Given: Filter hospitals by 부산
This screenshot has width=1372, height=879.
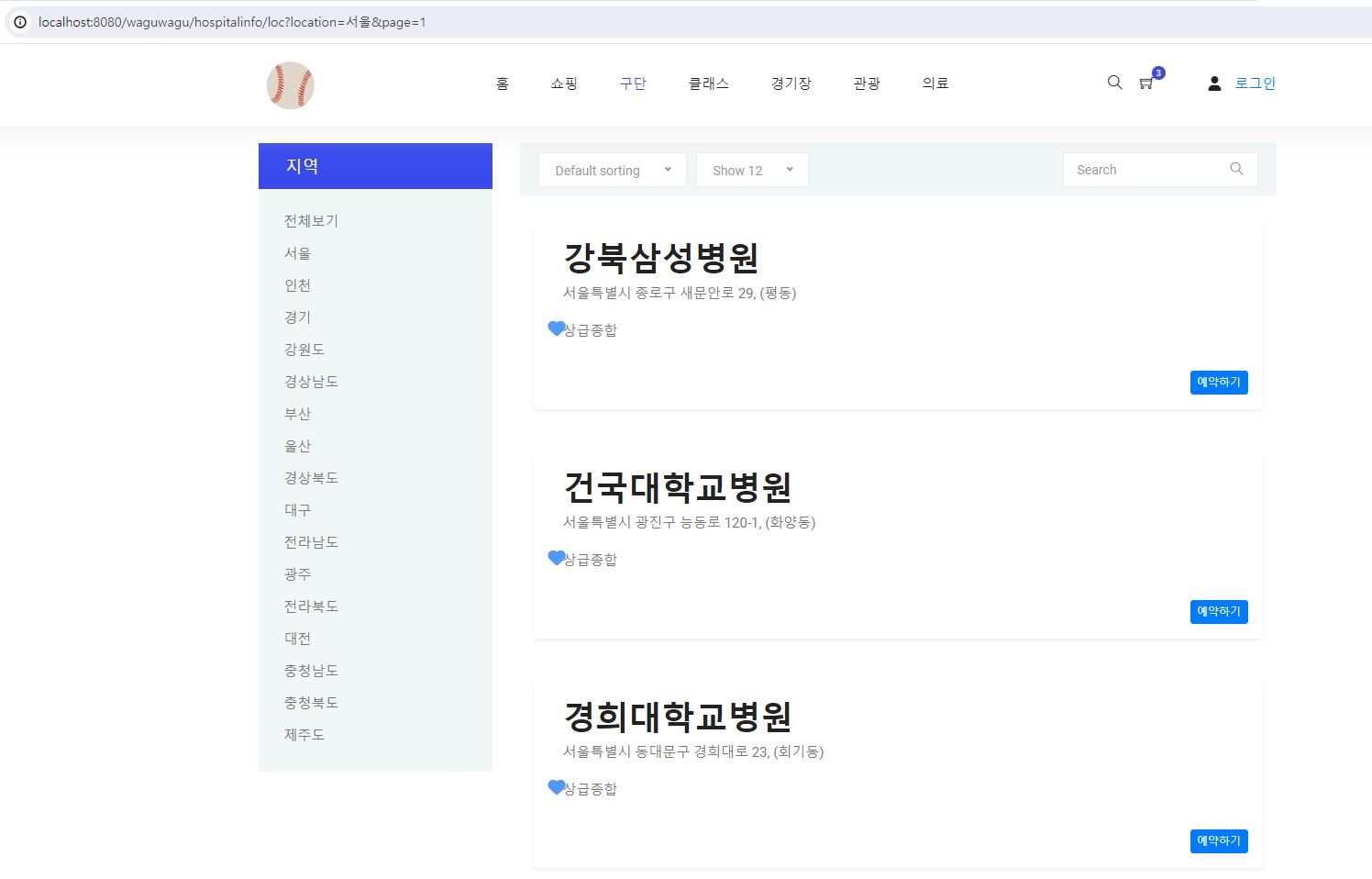Looking at the screenshot, I should pyautogui.click(x=297, y=414).
